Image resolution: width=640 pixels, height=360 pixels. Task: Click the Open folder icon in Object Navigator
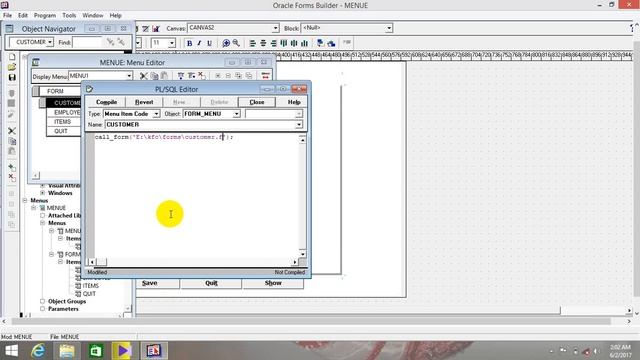(12, 67)
